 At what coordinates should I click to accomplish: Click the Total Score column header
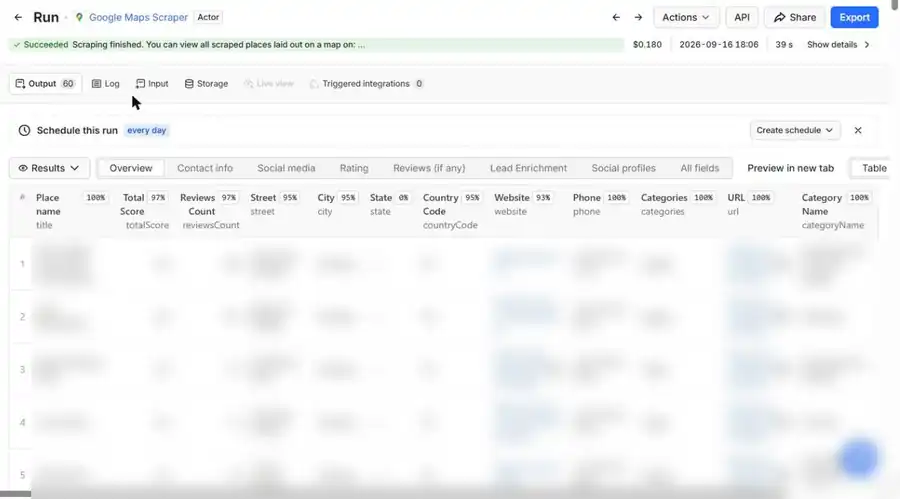click(x=143, y=211)
